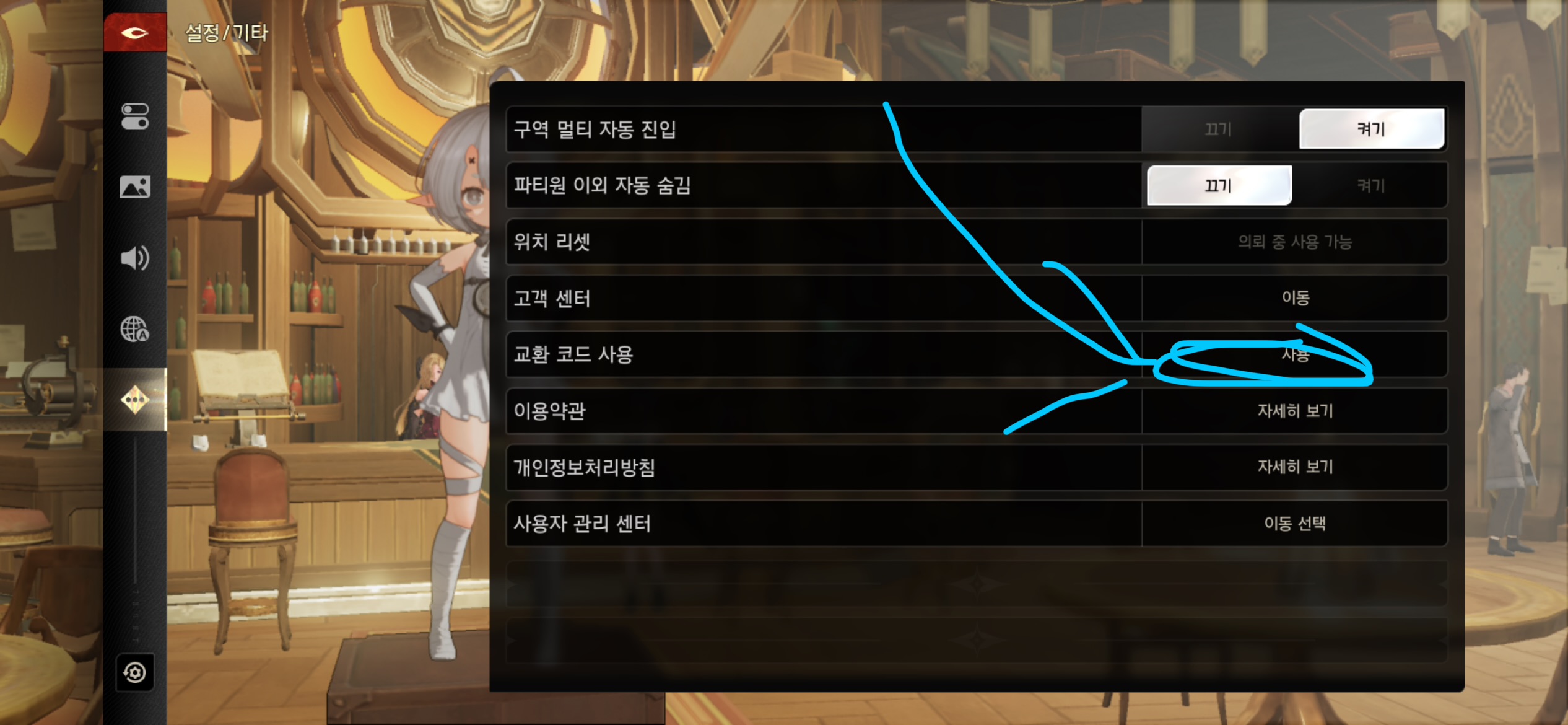Open the sound settings speaker icon
Image resolution: width=1568 pixels, height=725 pixels.
[x=135, y=257]
